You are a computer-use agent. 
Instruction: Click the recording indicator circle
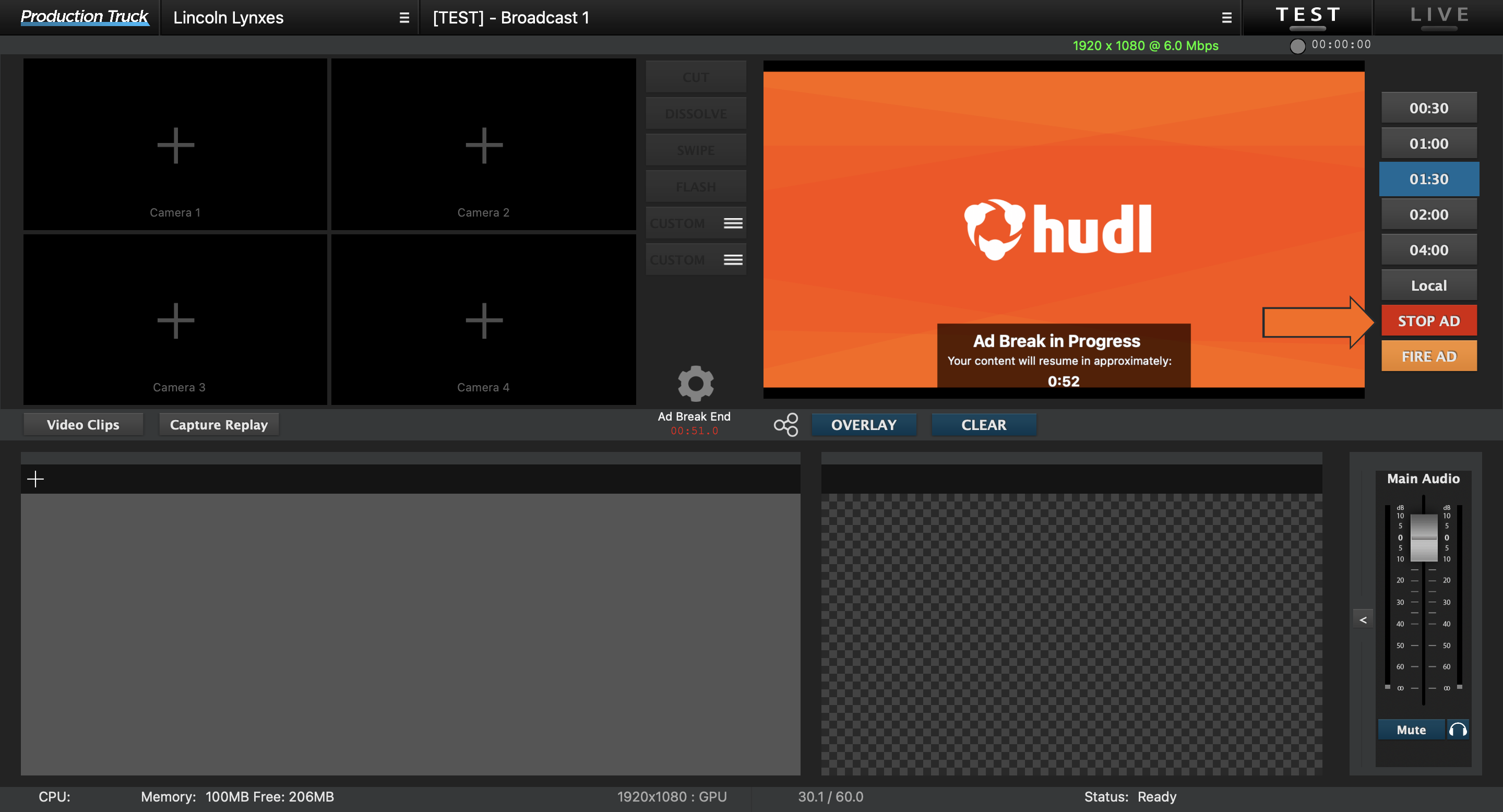point(1297,45)
